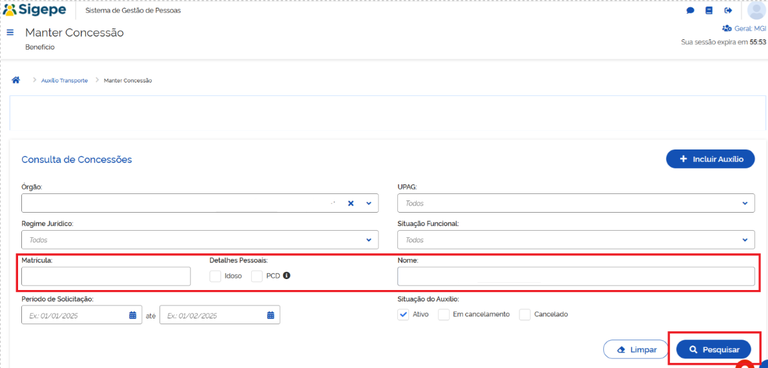Image resolution: width=768 pixels, height=368 pixels.
Task: Uncheck the Ativo checkbox
Action: [x=403, y=314]
